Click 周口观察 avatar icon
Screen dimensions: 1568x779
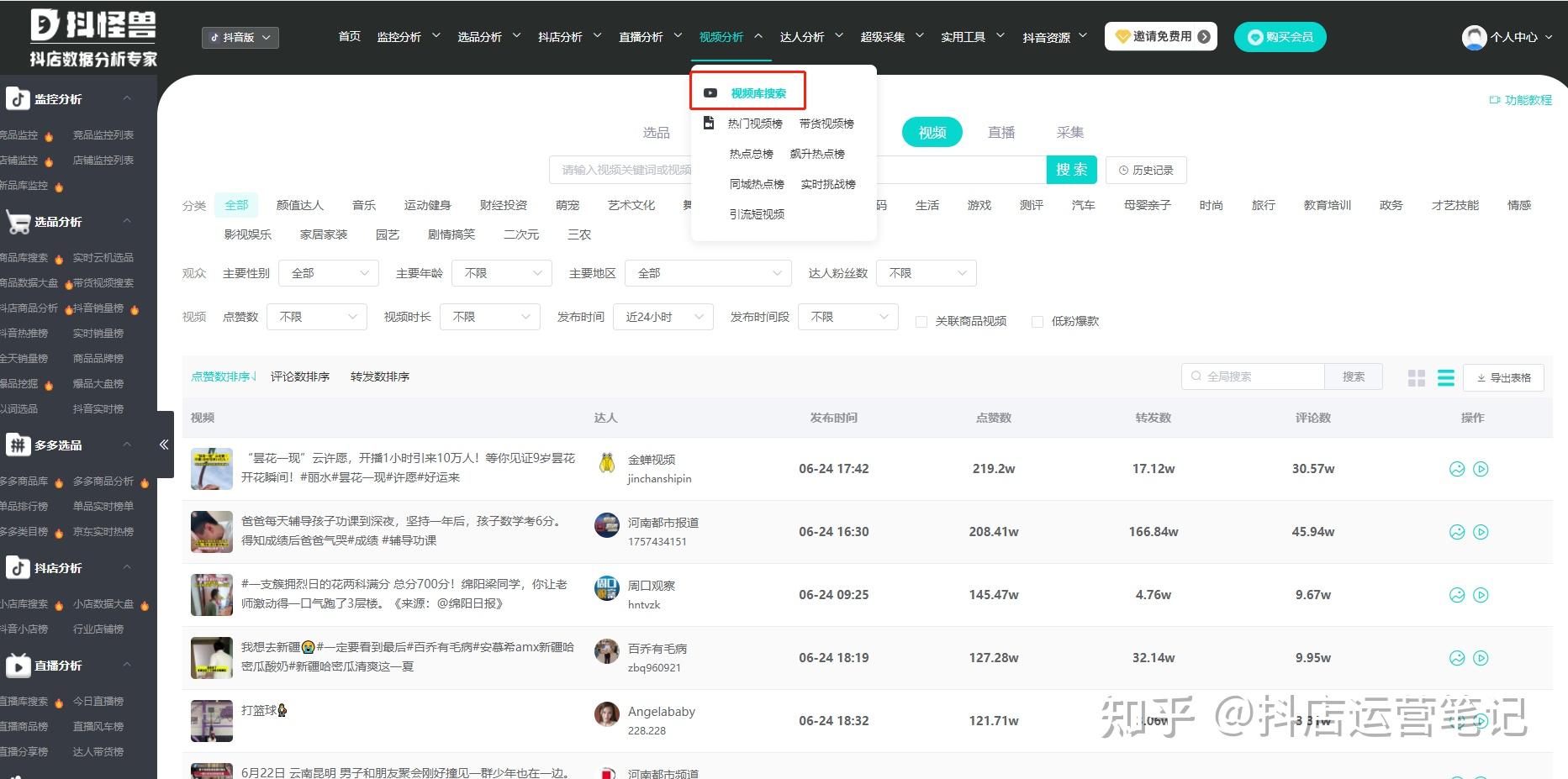click(x=607, y=588)
